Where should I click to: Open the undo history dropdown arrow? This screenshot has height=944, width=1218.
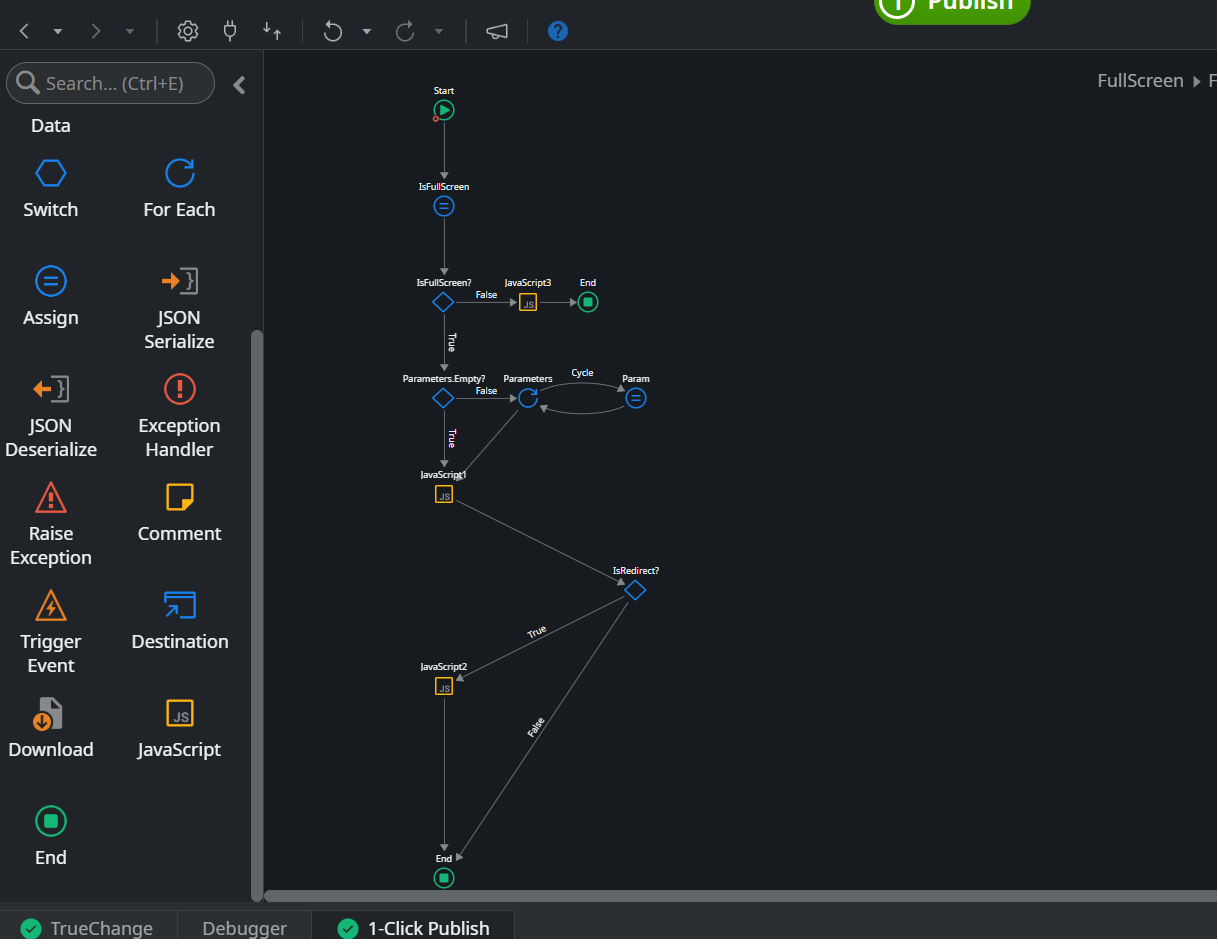tap(366, 31)
